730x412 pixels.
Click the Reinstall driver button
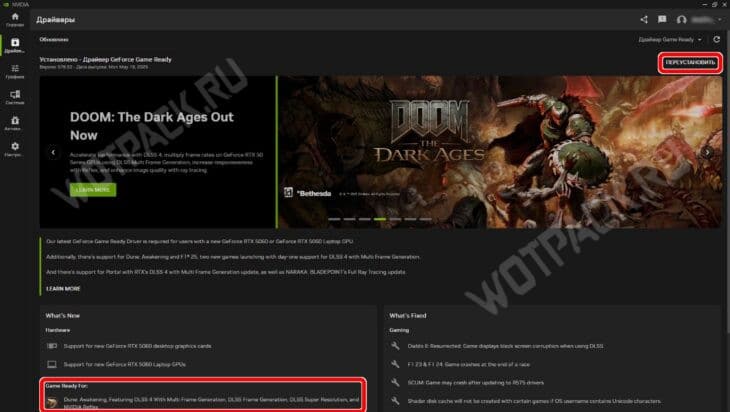(690, 62)
